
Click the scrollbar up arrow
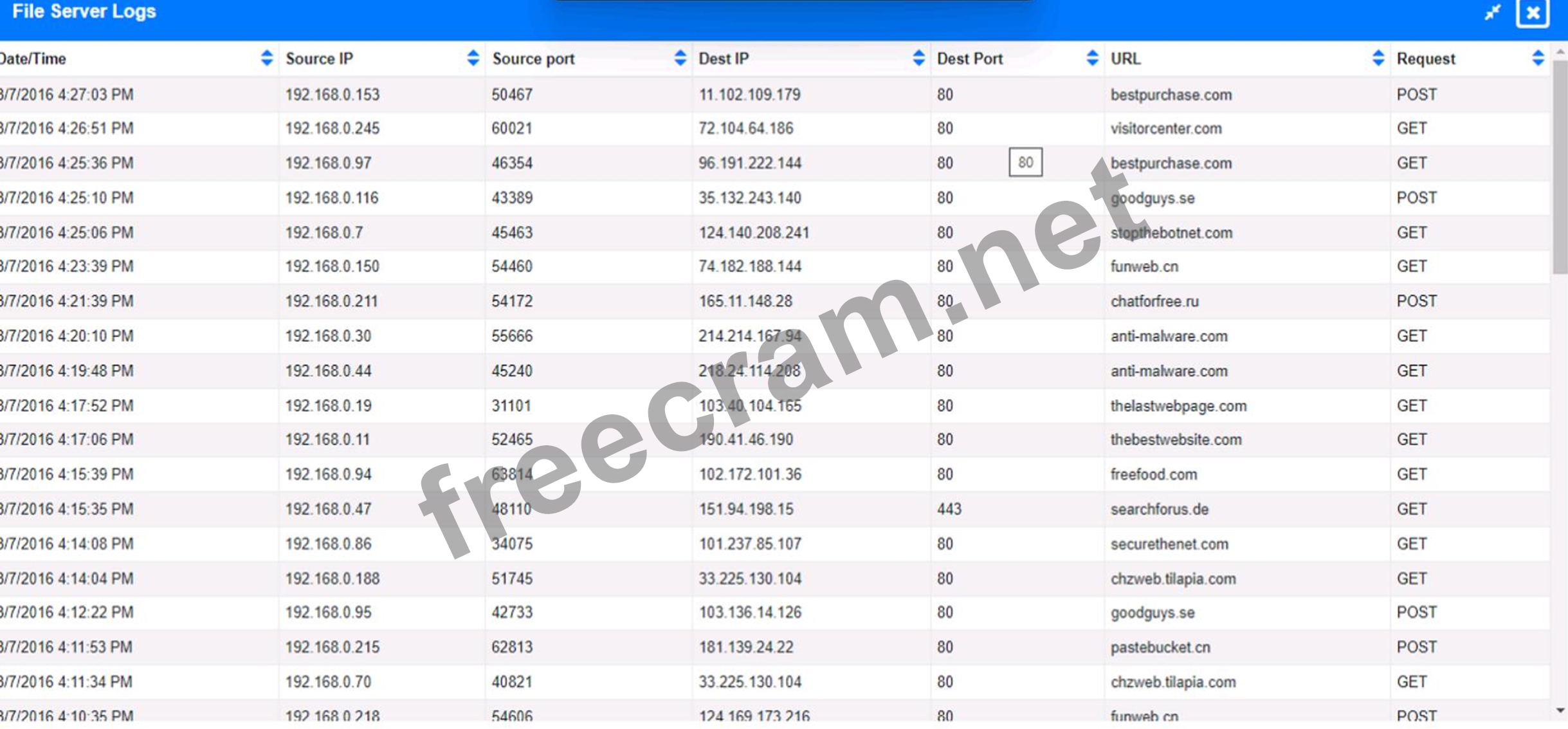coord(1560,51)
